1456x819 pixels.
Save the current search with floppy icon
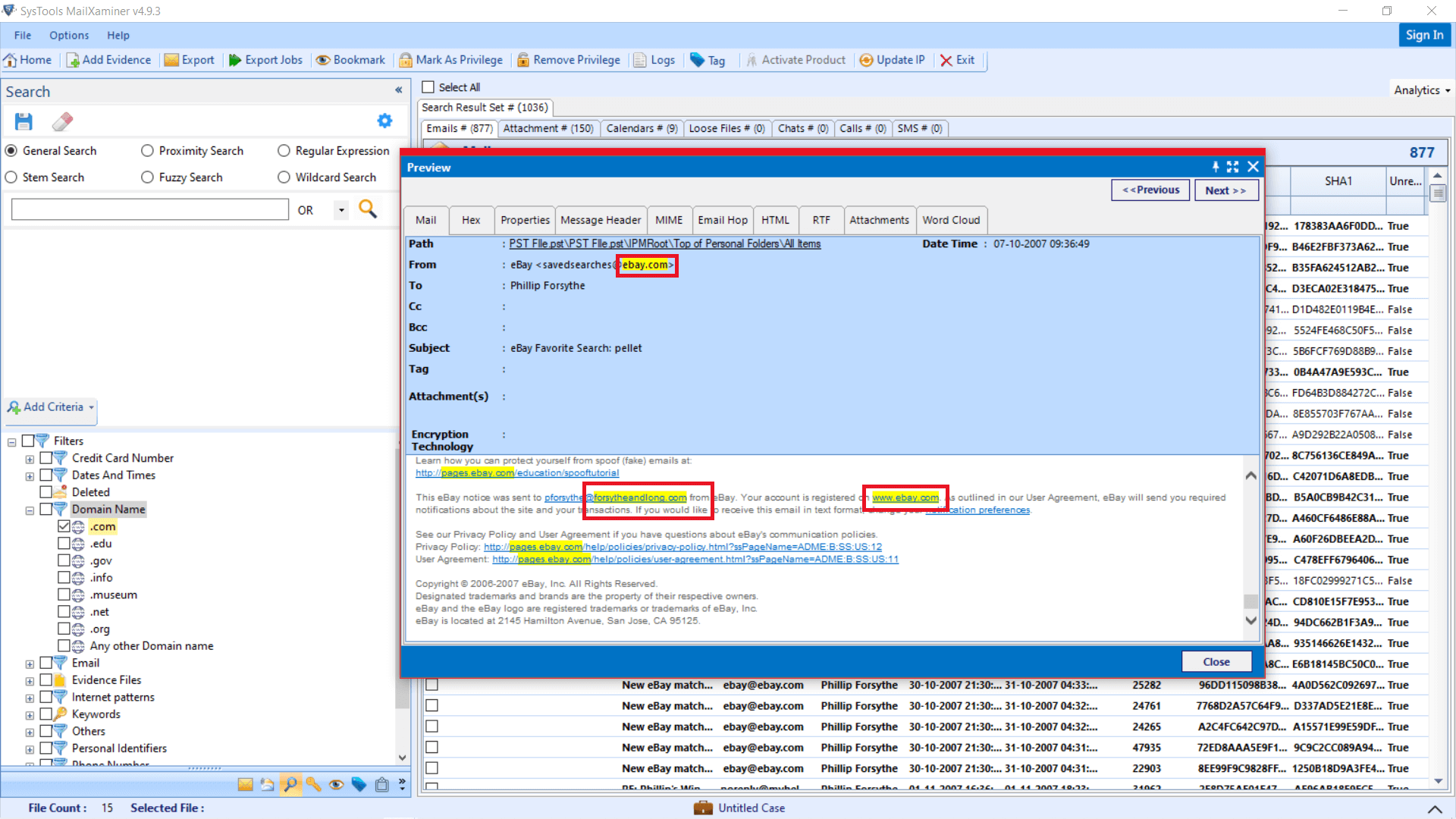pos(24,121)
